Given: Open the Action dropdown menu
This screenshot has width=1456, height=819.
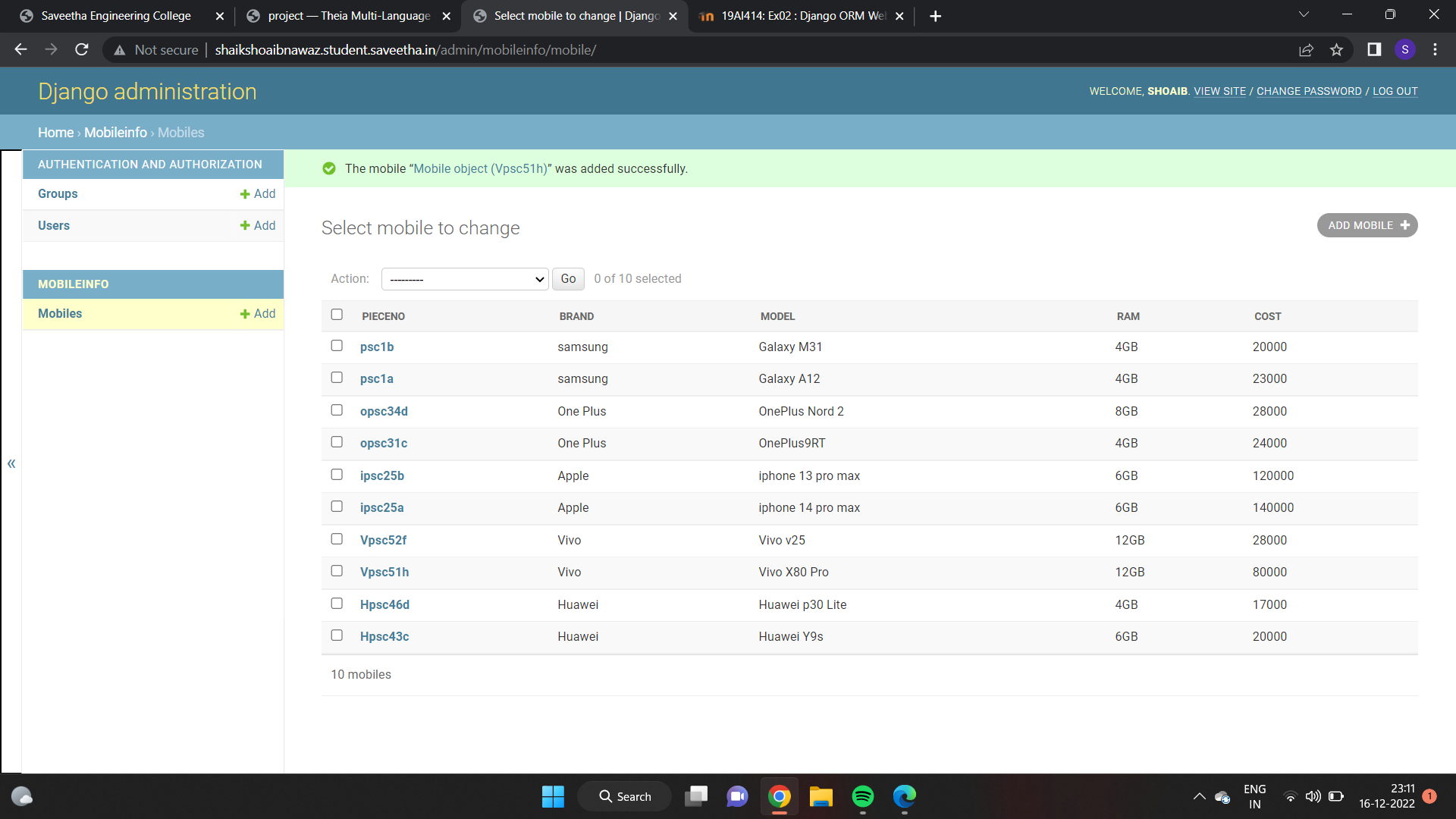Looking at the screenshot, I should pos(464,279).
